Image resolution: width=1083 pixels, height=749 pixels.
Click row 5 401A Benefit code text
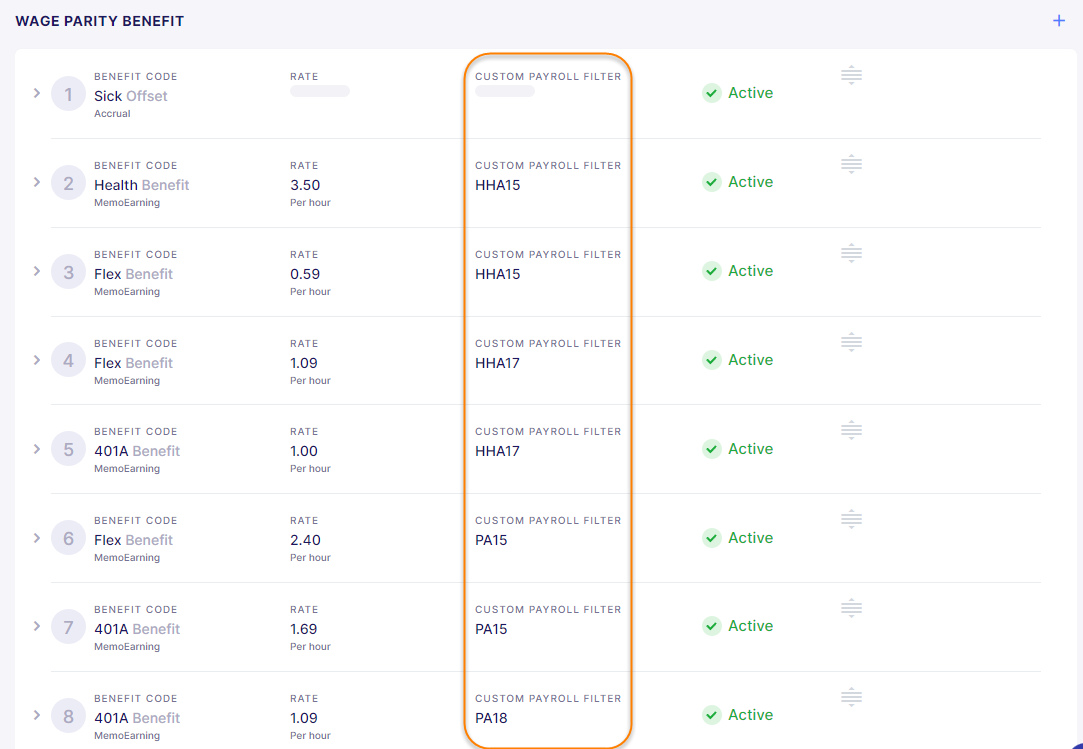pos(137,451)
